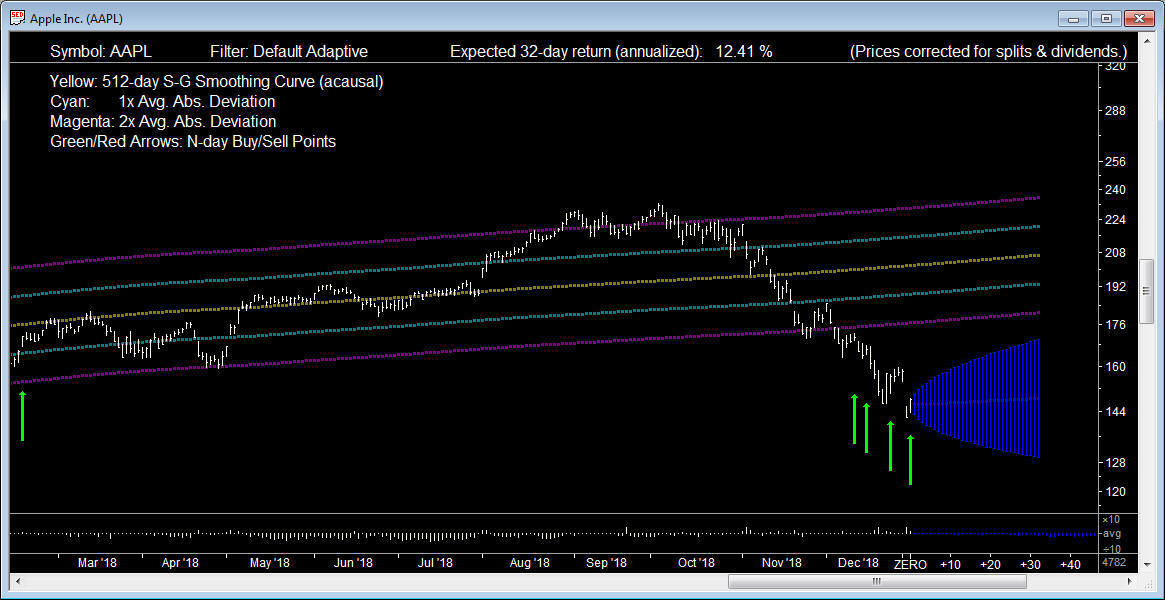The image size is (1165, 600).
Task: Click the Oct '18 date label
Action: [x=696, y=564]
